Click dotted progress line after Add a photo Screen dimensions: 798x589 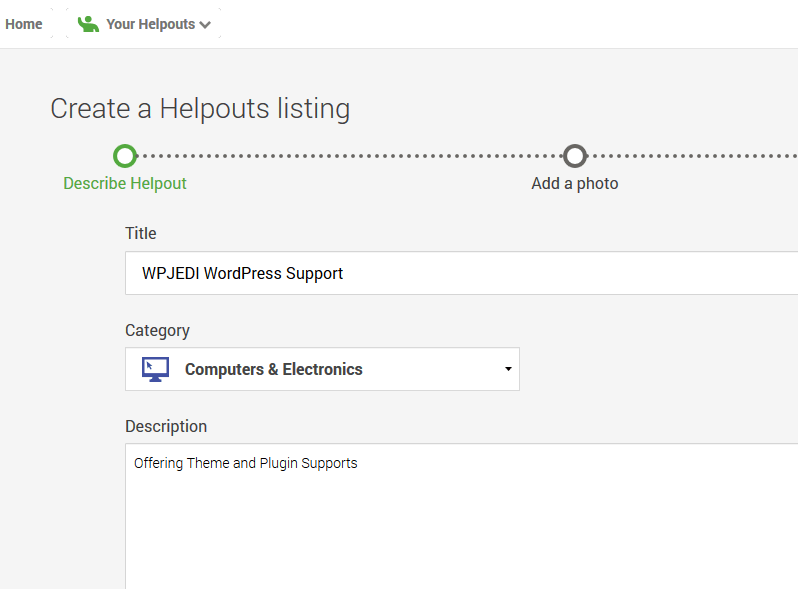coord(693,156)
